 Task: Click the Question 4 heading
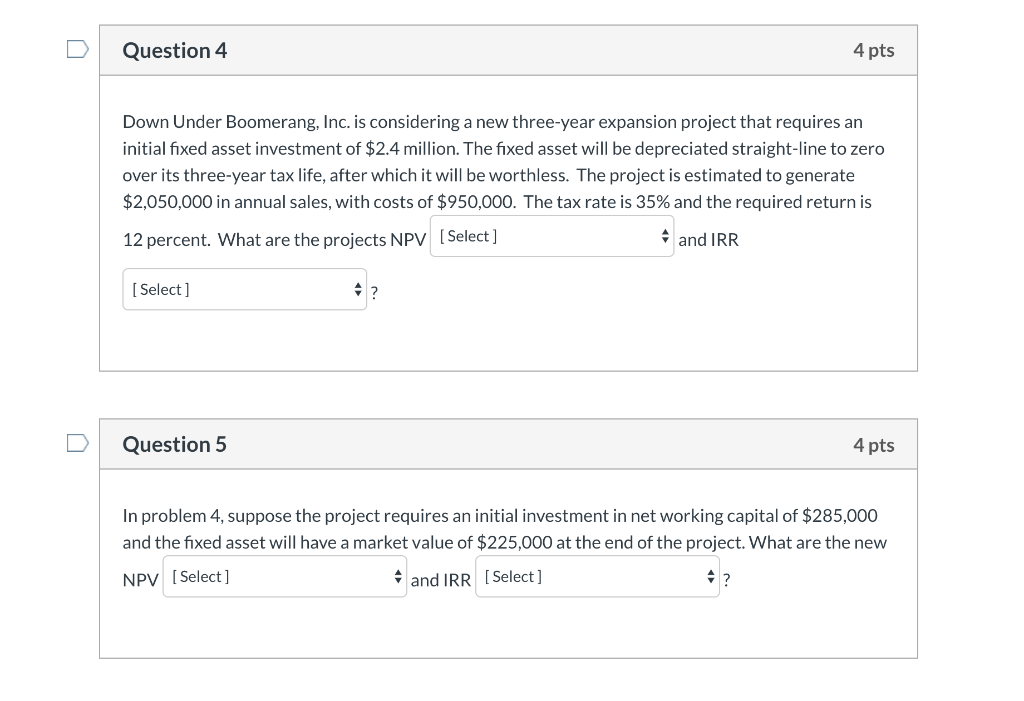point(175,50)
